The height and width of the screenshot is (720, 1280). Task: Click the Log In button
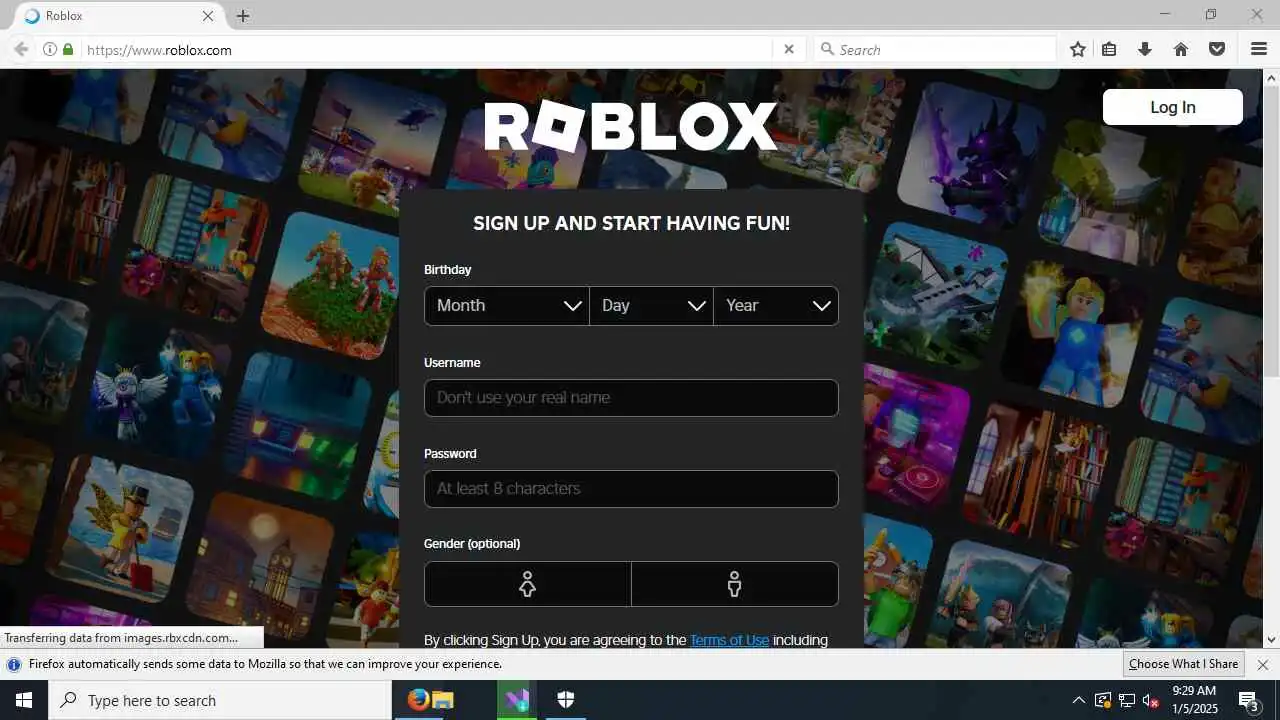pos(1173,107)
